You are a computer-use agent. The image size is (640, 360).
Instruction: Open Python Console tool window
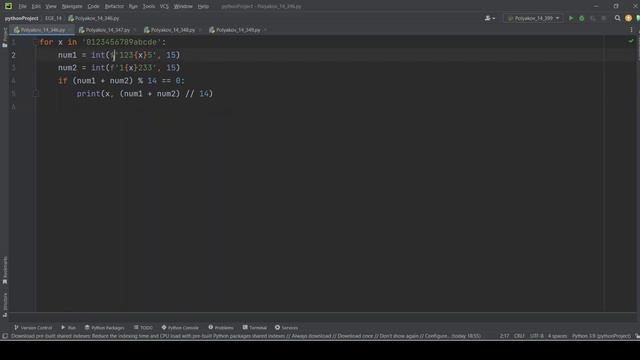click(x=180, y=327)
